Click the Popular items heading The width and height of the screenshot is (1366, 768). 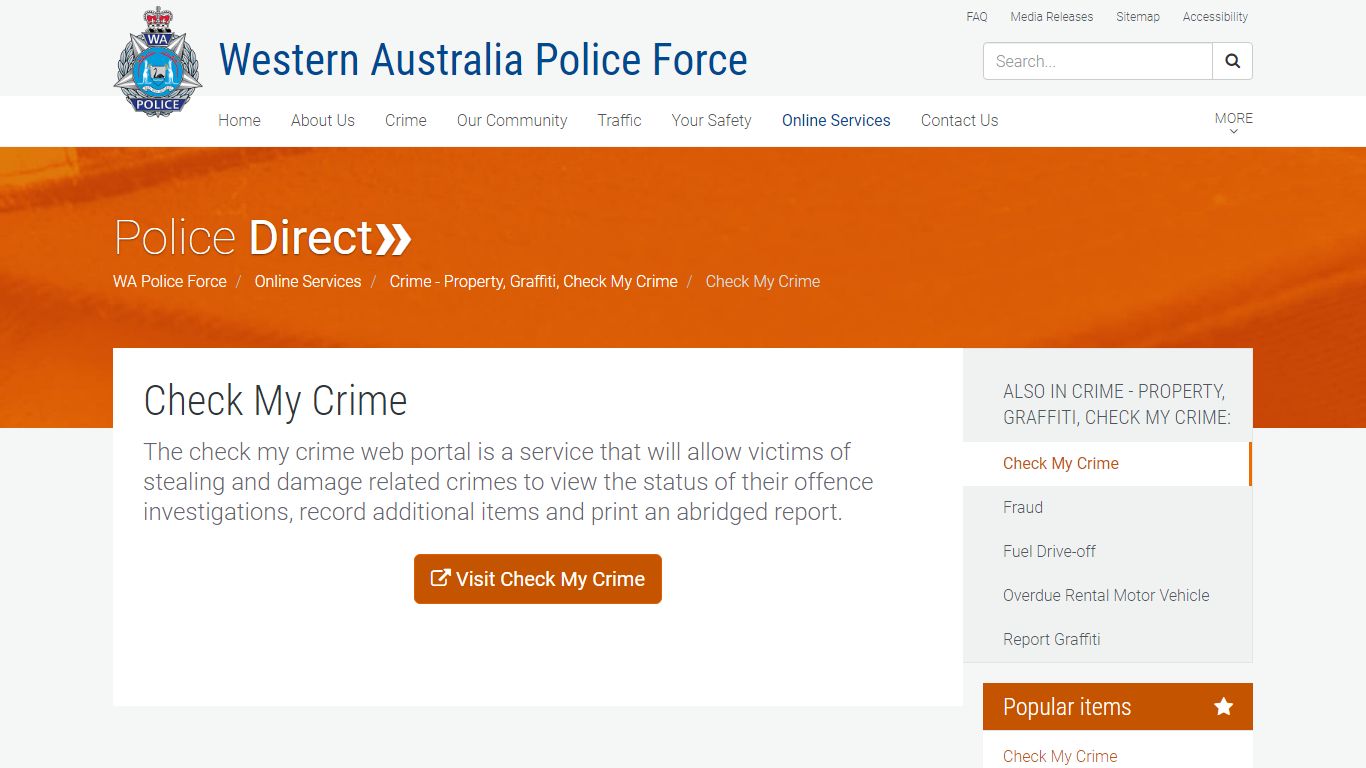coord(1067,707)
